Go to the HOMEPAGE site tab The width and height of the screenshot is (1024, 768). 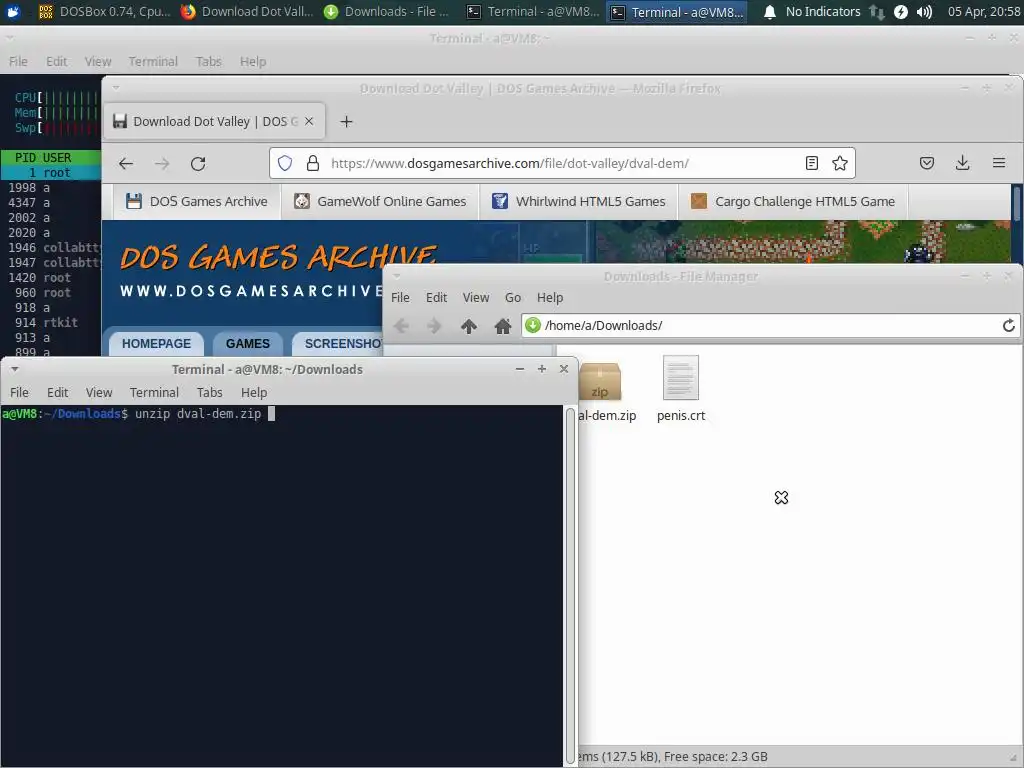pyautogui.click(x=156, y=344)
